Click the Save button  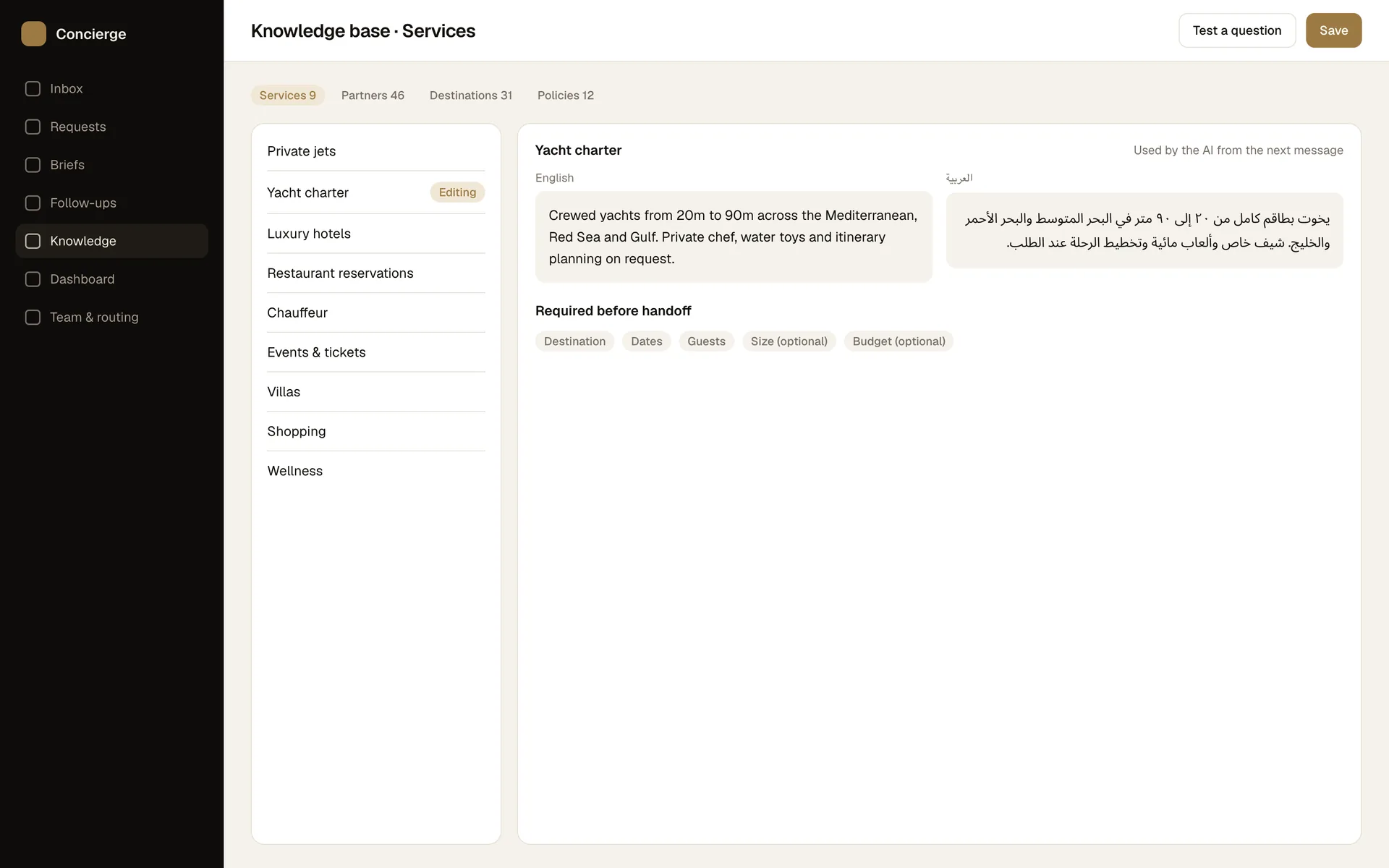[1333, 30]
